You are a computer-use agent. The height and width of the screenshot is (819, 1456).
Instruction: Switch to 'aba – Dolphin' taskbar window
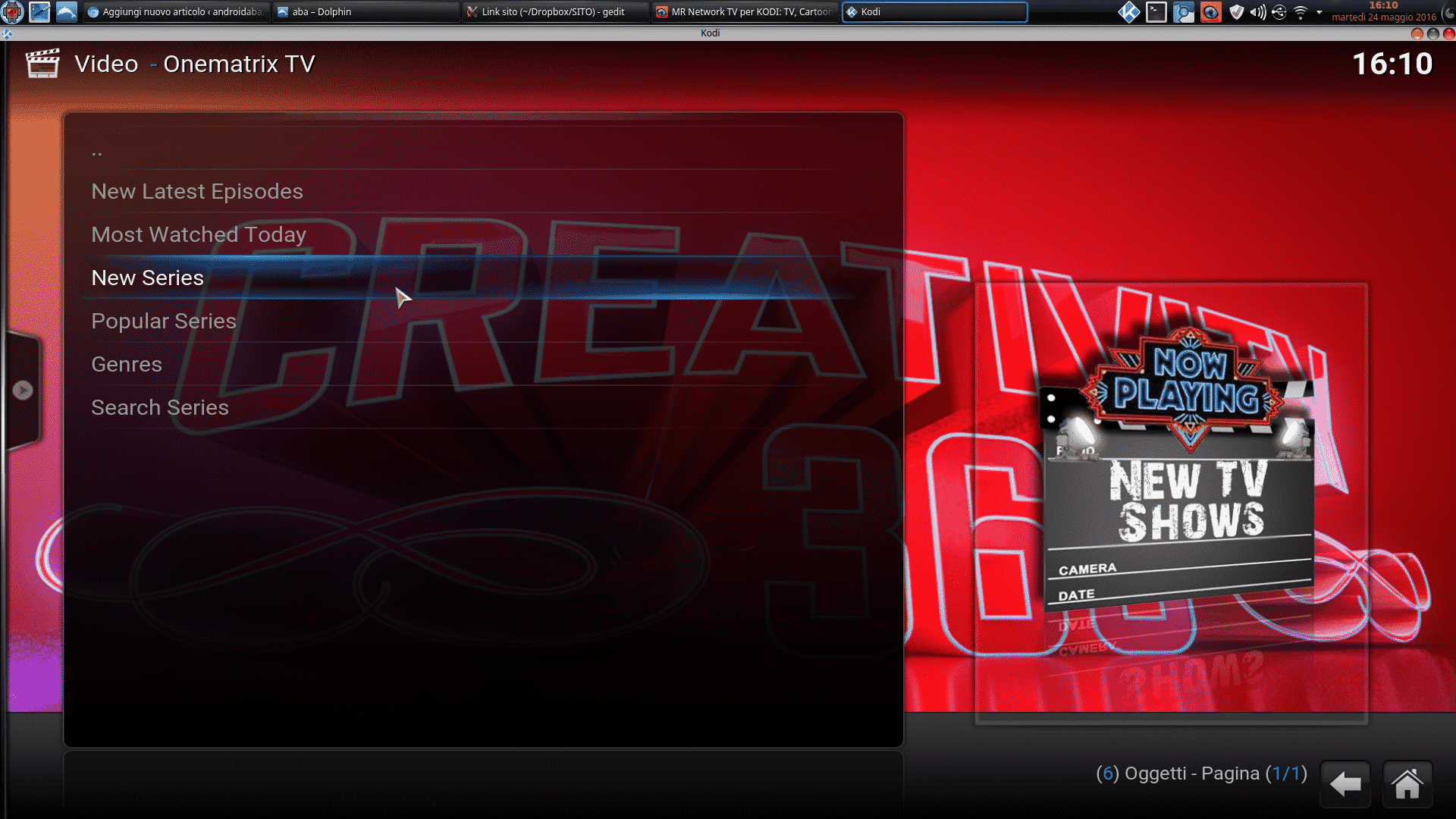(x=366, y=11)
